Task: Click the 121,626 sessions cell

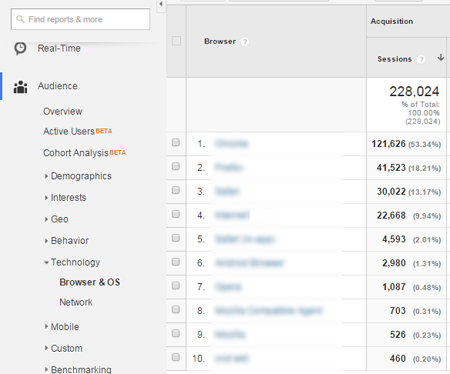Action: click(406, 144)
